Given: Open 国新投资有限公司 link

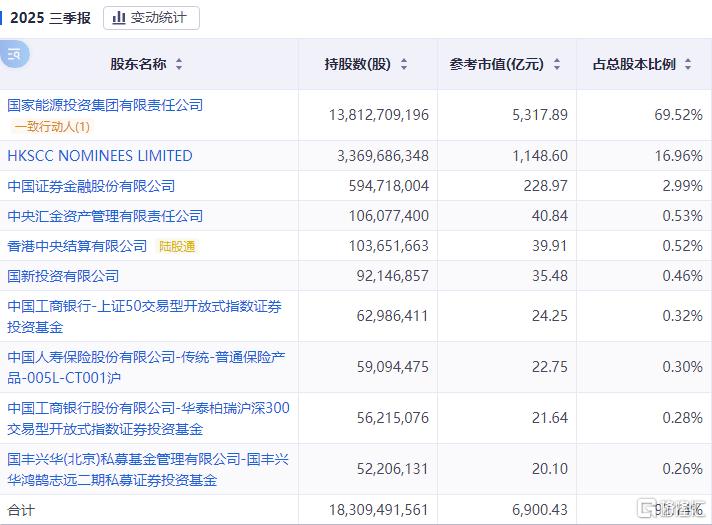Looking at the screenshot, I should tap(63, 276).
